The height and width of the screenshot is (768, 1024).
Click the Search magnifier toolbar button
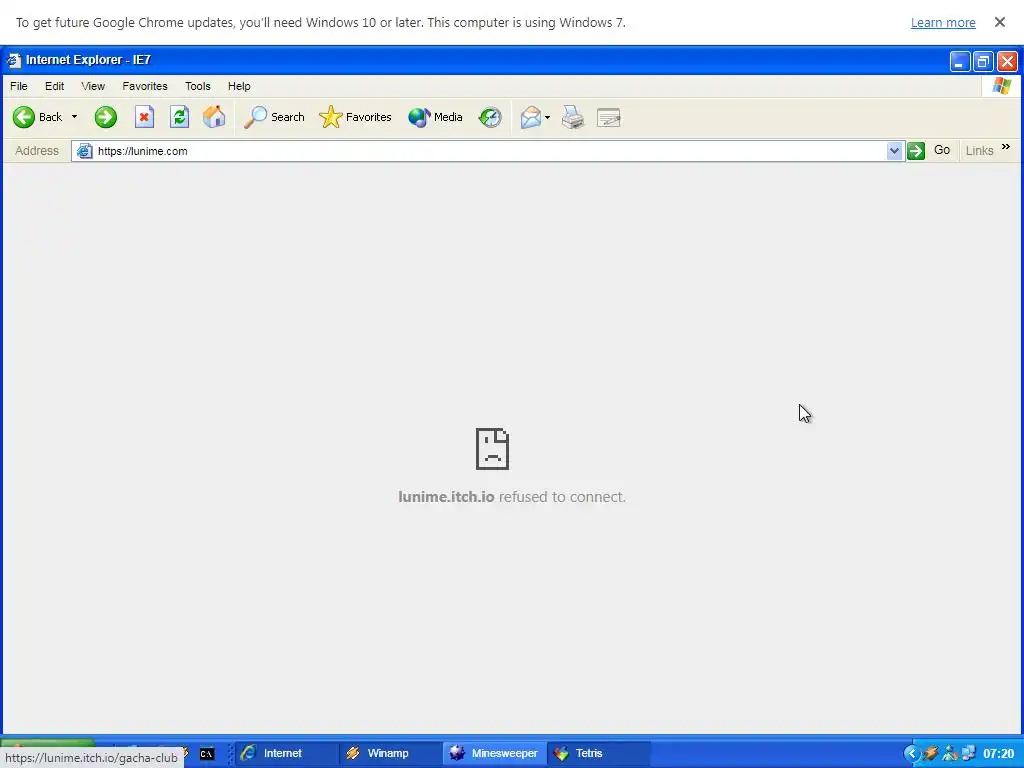pos(274,118)
